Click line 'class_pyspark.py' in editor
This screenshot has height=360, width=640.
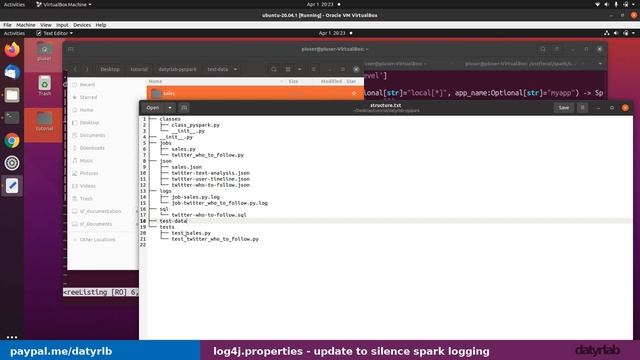[x=196, y=125]
